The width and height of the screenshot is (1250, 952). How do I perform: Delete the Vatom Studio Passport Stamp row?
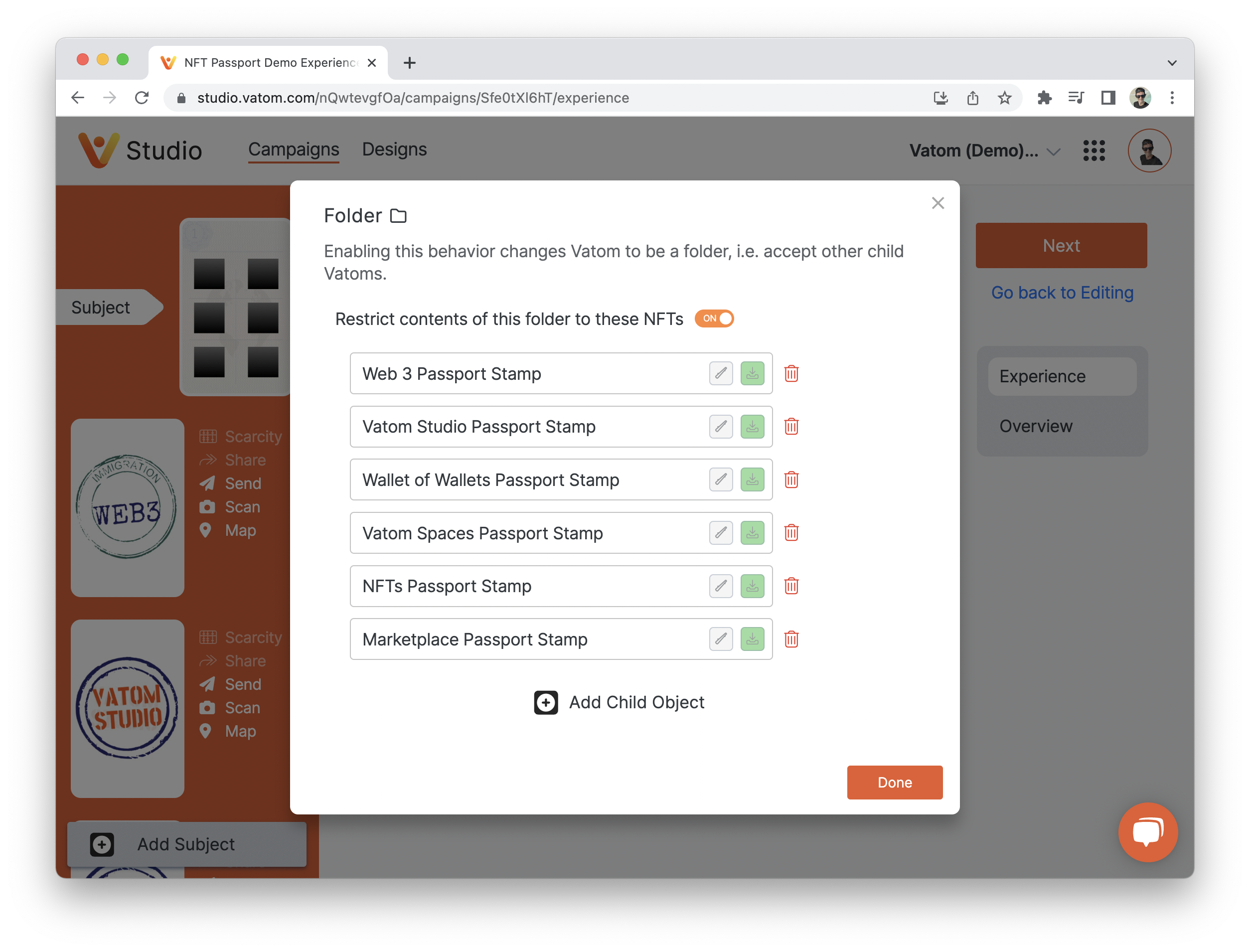pos(791,427)
